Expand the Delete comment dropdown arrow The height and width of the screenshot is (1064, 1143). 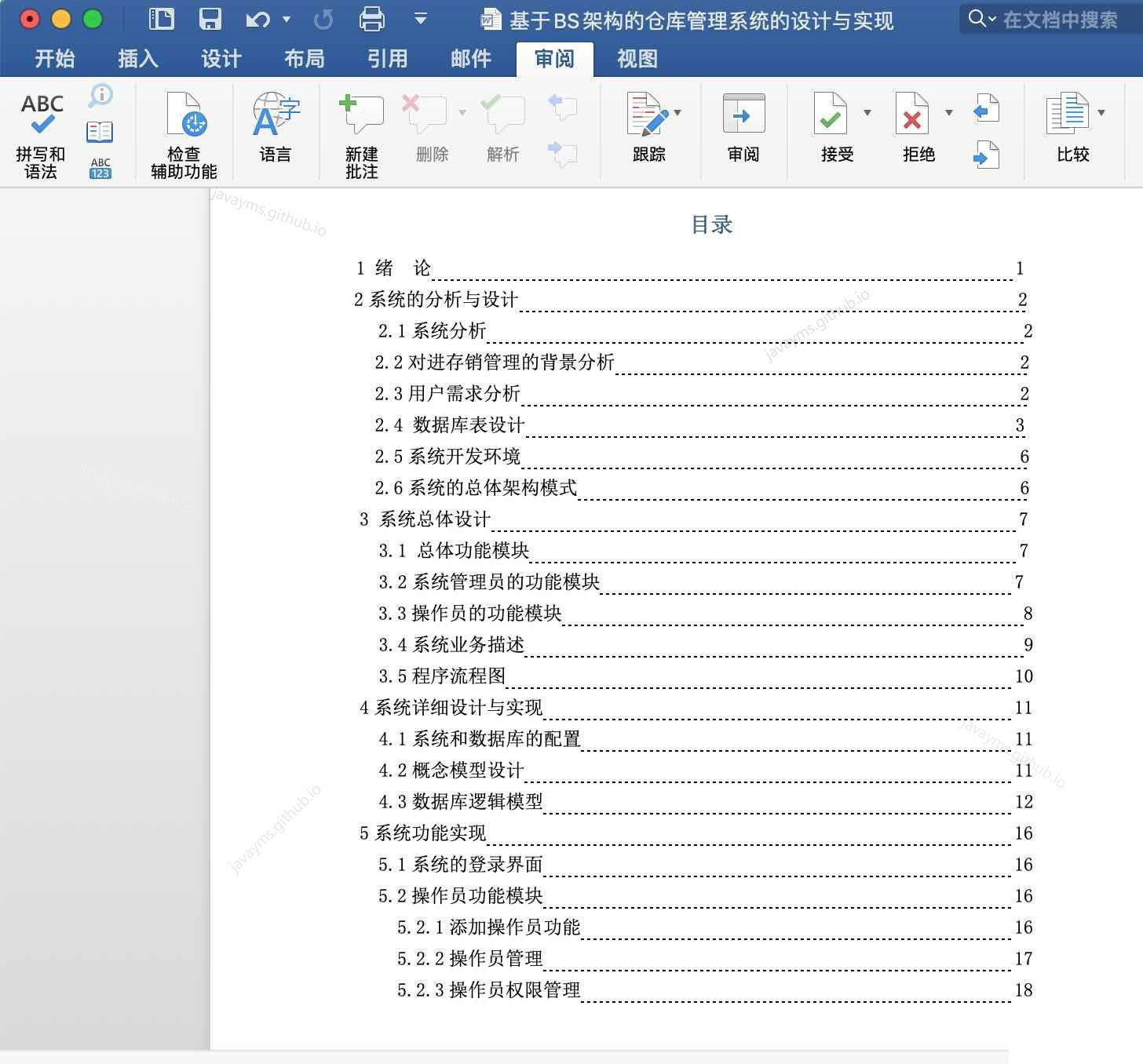pos(462,112)
